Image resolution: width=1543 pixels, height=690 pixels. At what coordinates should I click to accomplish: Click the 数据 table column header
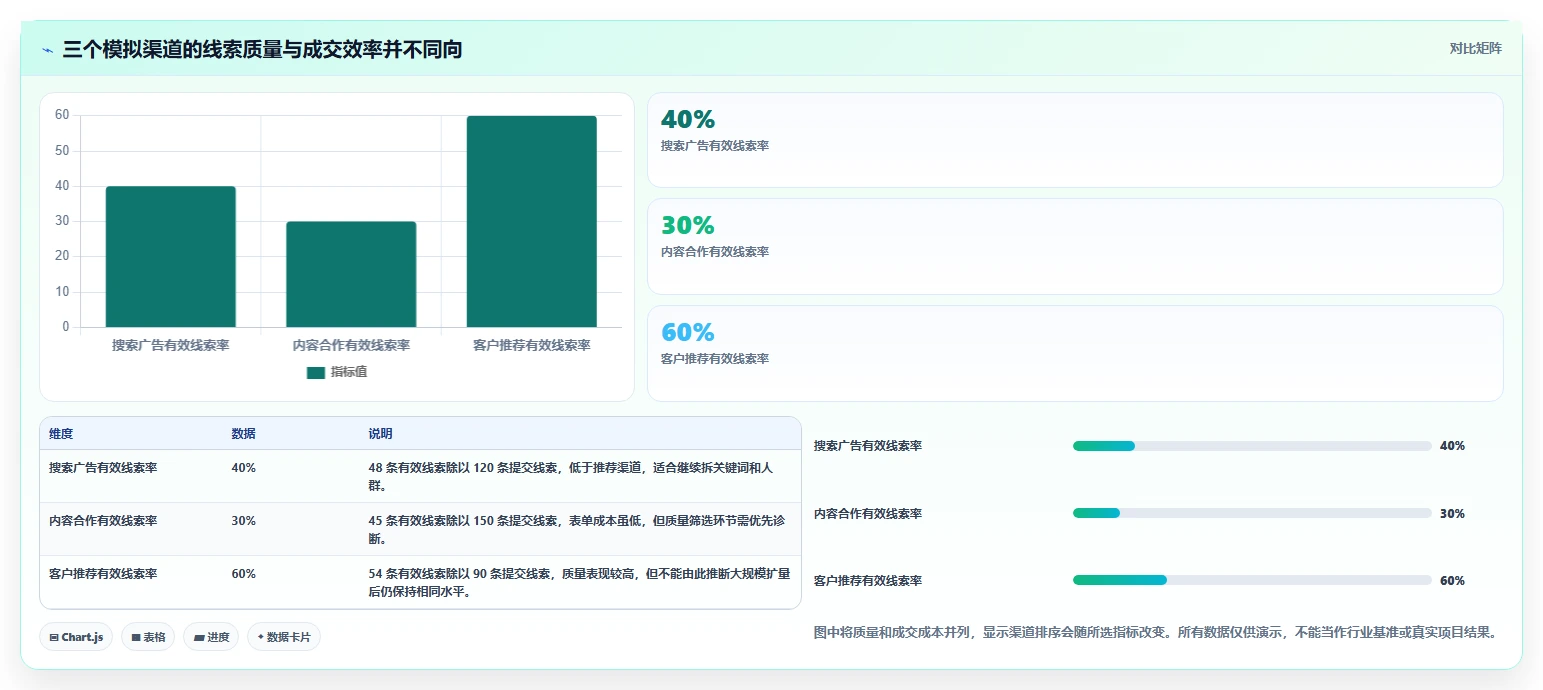pyautogui.click(x=243, y=434)
